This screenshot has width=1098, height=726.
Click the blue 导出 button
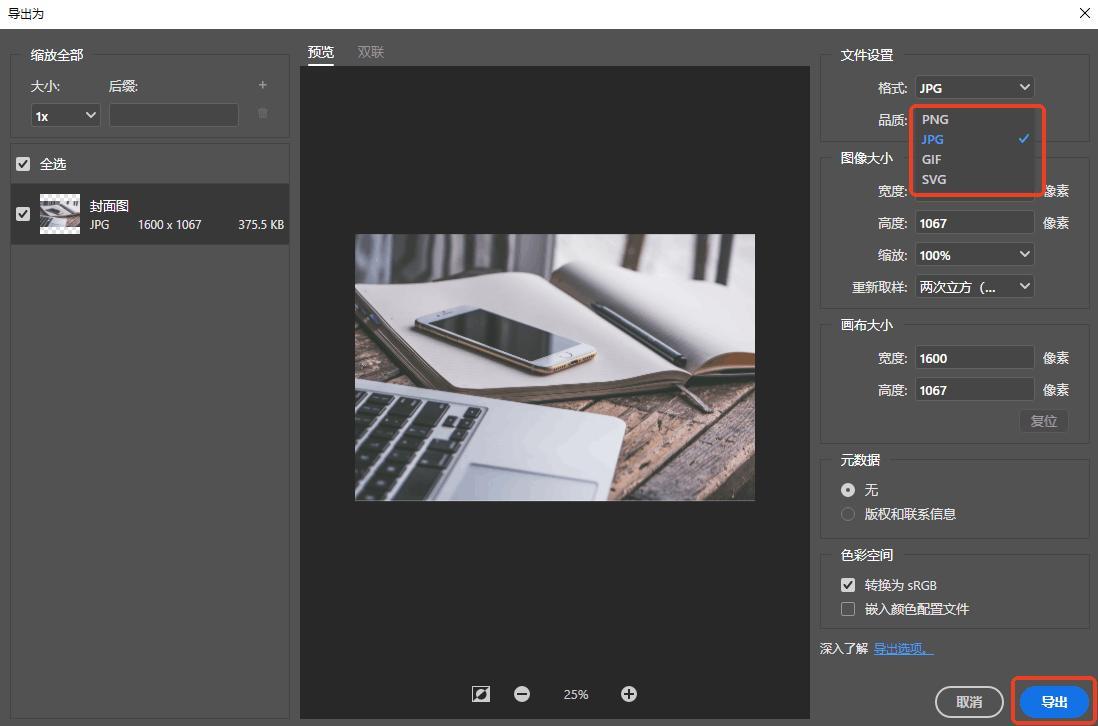[x=1054, y=702]
